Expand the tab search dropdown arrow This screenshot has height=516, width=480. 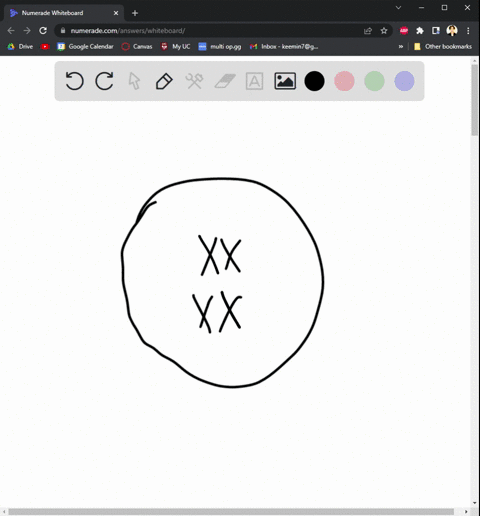(398, 8)
